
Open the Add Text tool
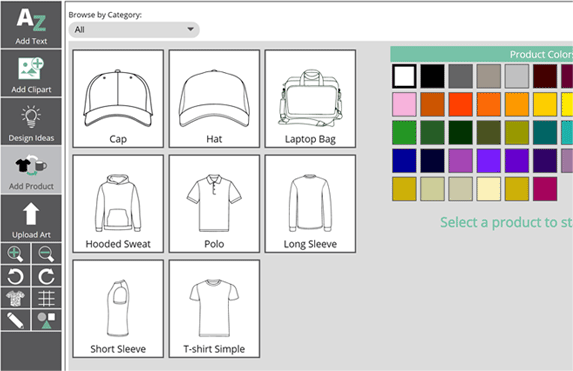pyautogui.click(x=31, y=25)
